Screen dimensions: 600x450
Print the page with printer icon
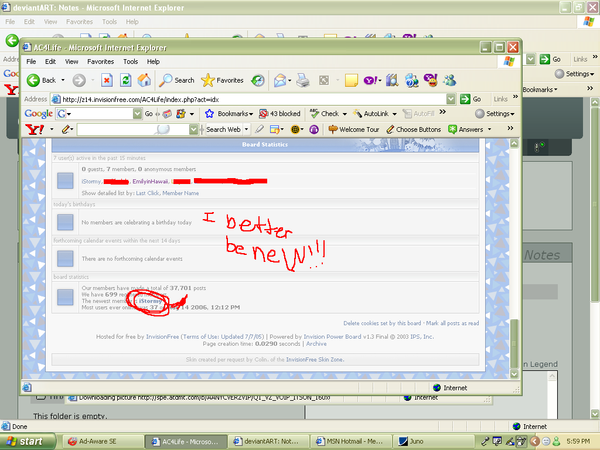303,80
